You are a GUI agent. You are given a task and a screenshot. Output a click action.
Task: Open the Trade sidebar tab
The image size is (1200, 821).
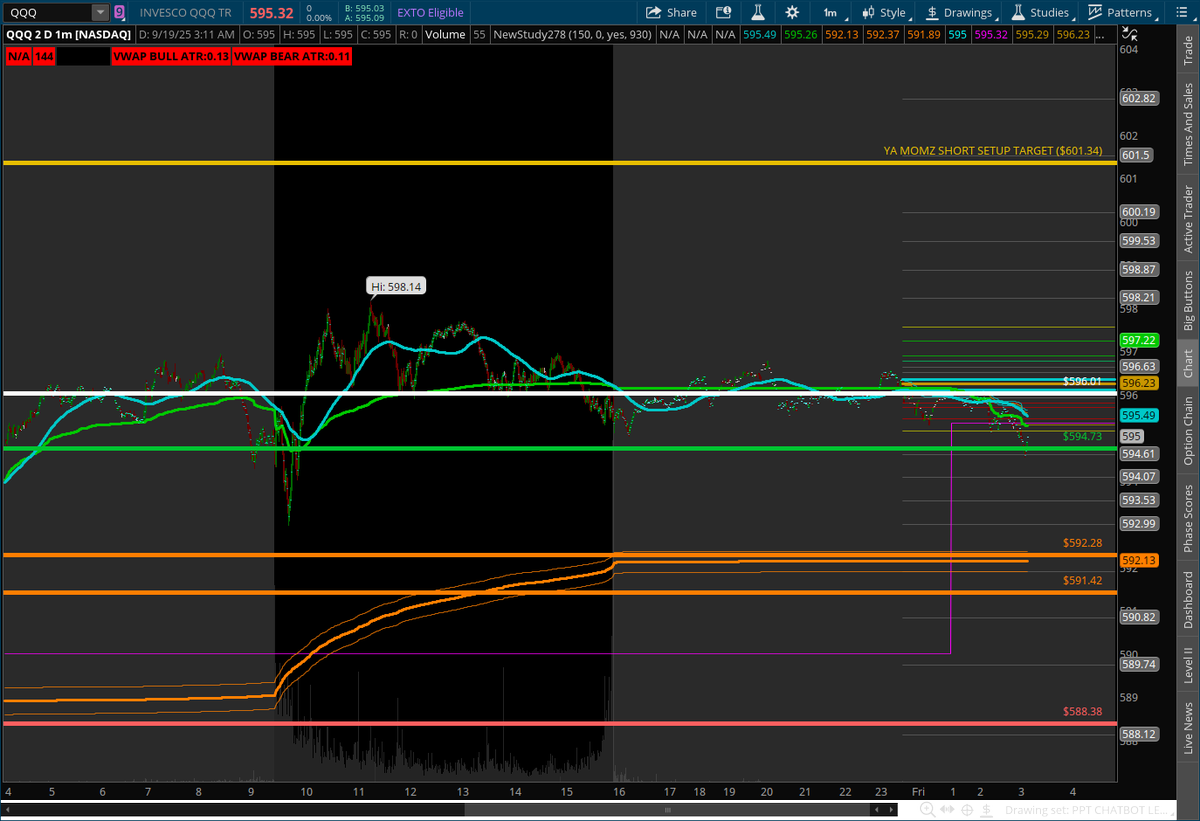coord(1188,49)
